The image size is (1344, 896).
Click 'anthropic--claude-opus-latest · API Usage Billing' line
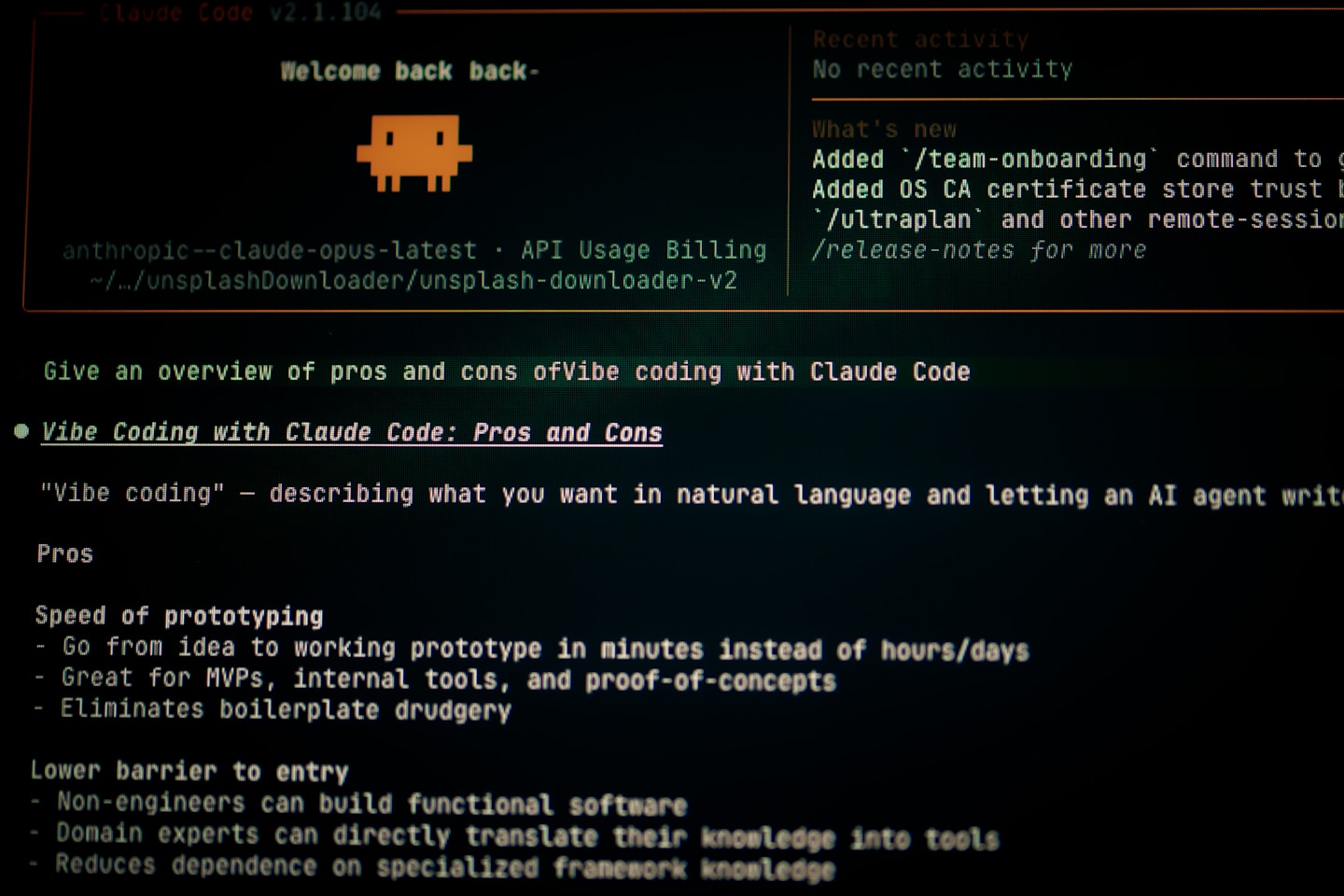414,250
